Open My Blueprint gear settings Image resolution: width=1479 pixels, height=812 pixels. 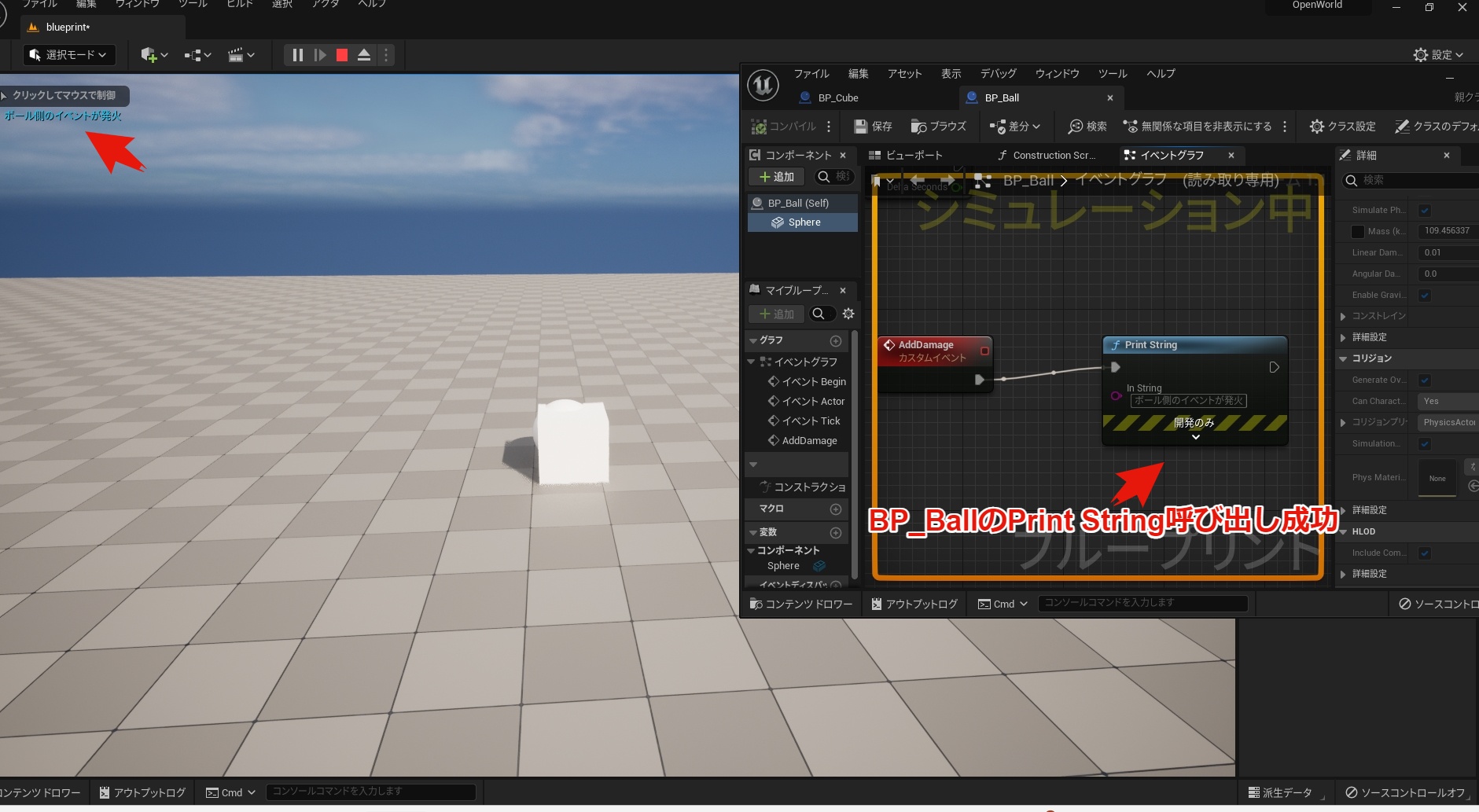click(848, 314)
